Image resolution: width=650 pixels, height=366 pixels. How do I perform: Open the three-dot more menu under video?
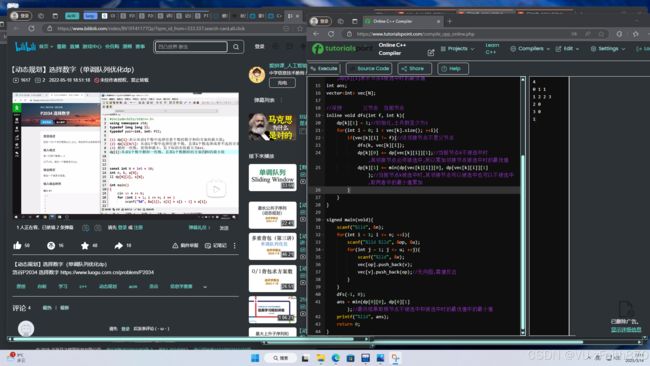235,245
